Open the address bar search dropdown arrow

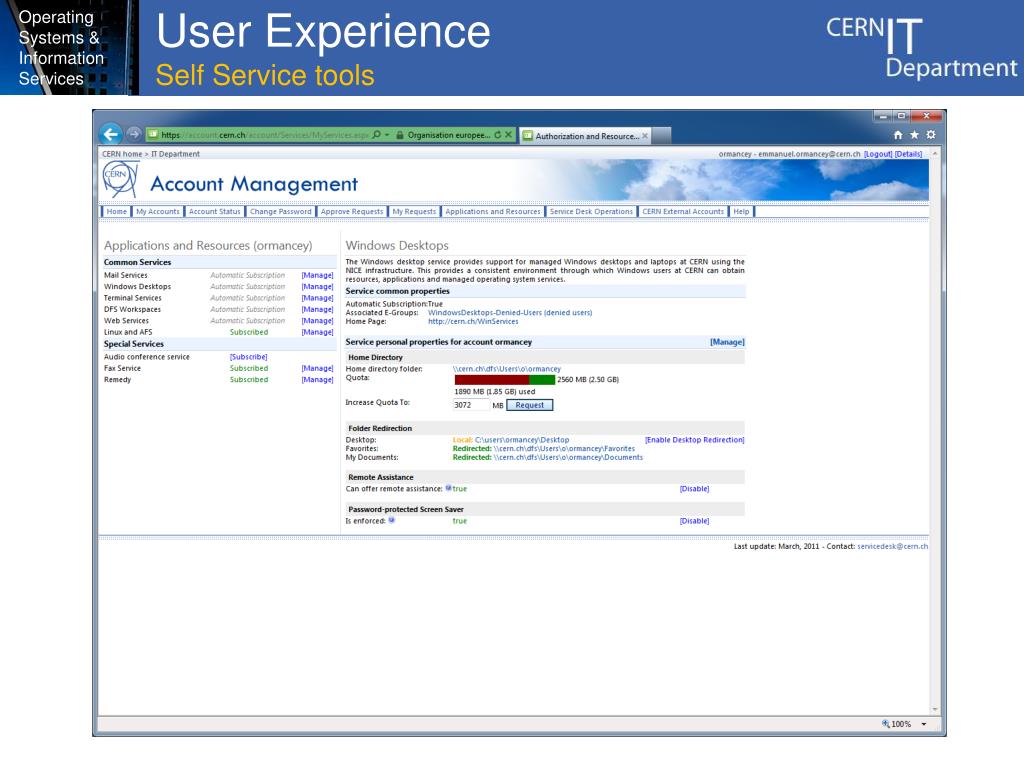click(x=387, y=135)
